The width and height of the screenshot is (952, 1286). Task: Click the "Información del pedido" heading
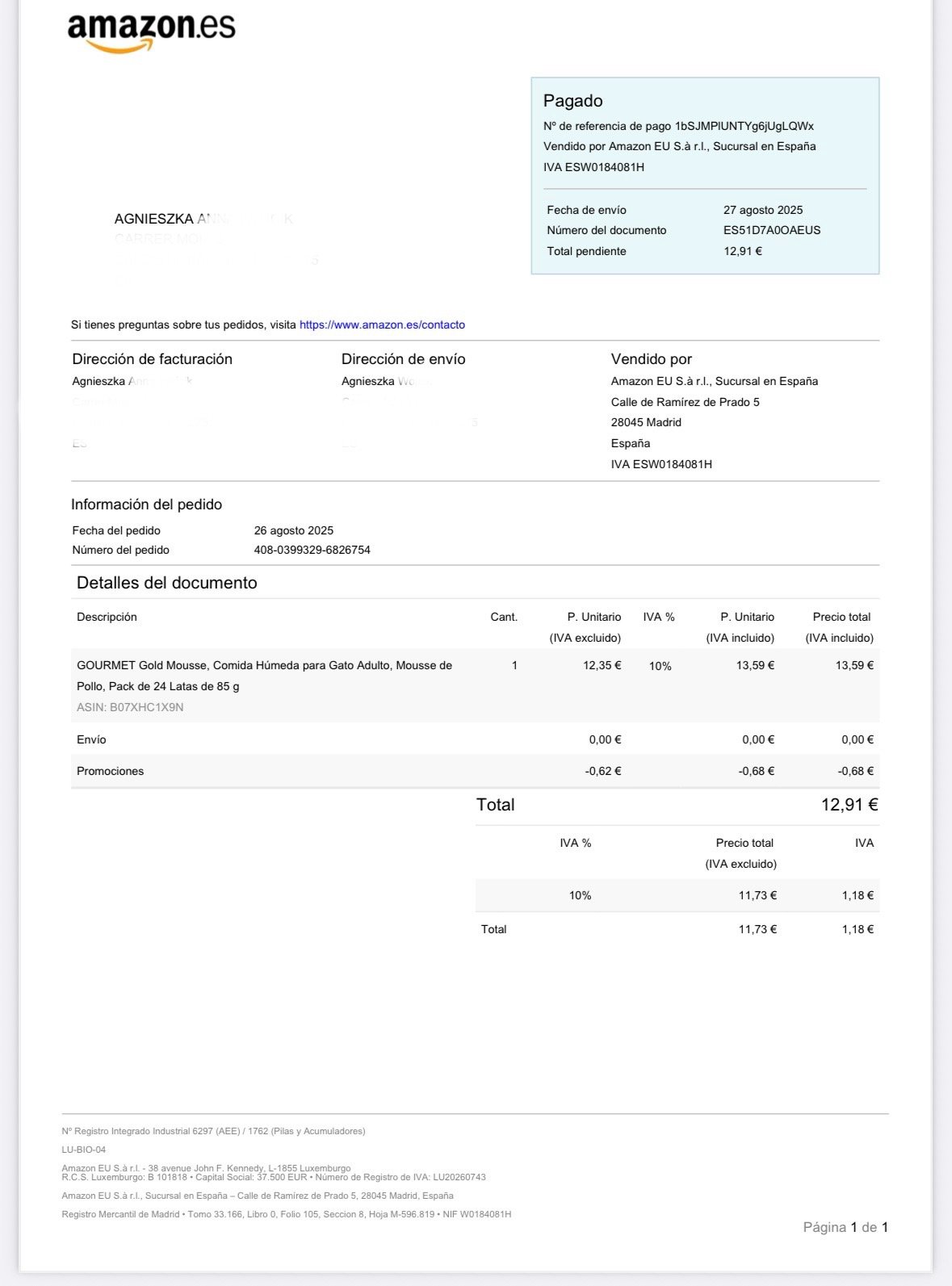(x=146, y=505)
